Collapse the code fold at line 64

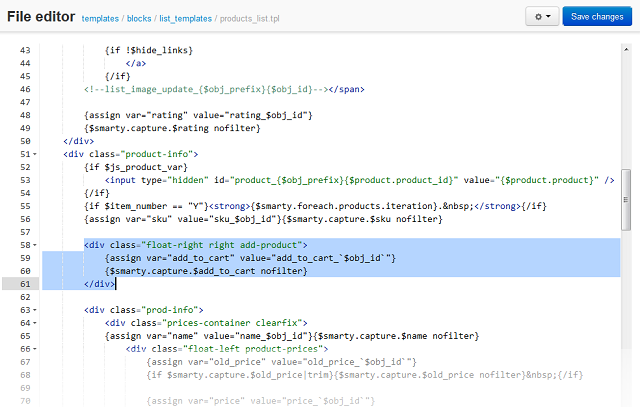tap(35, 323)
